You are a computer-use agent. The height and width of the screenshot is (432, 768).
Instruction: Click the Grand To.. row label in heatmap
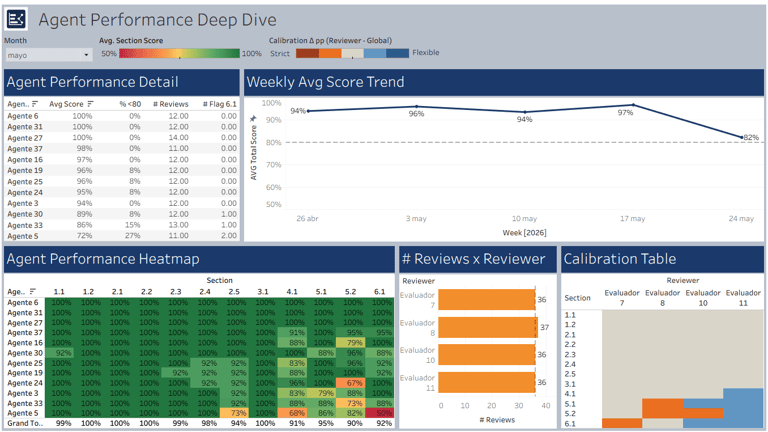pyautogui.click(x=24, y=423)
